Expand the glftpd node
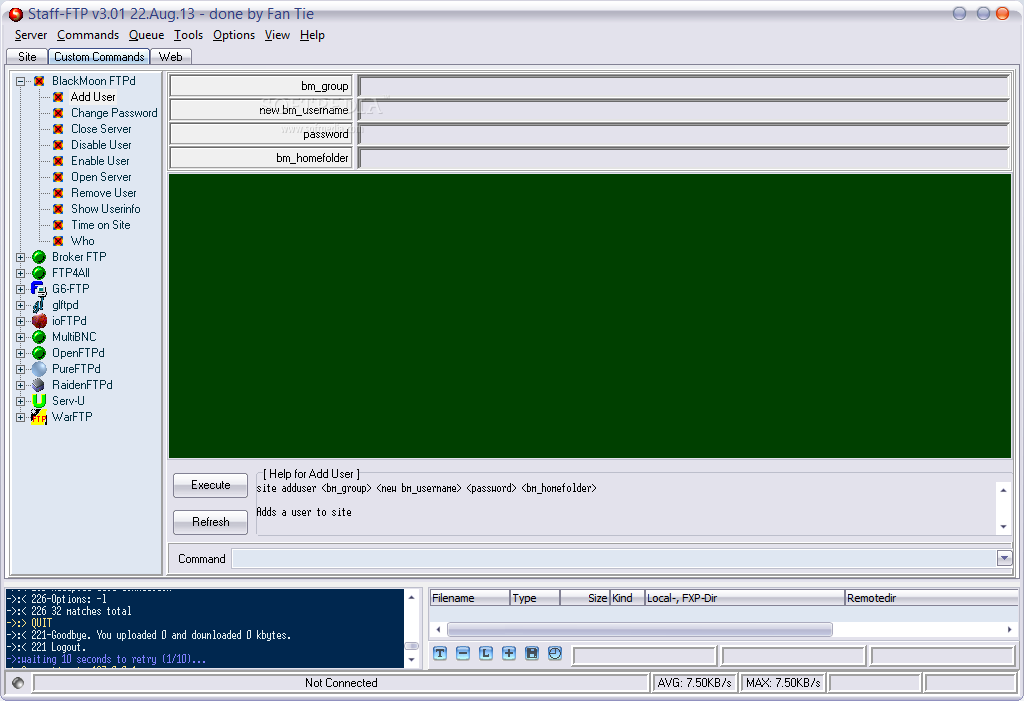This screenshot has height=701, width=1024. pyautogui.click(x=20, y=305)
